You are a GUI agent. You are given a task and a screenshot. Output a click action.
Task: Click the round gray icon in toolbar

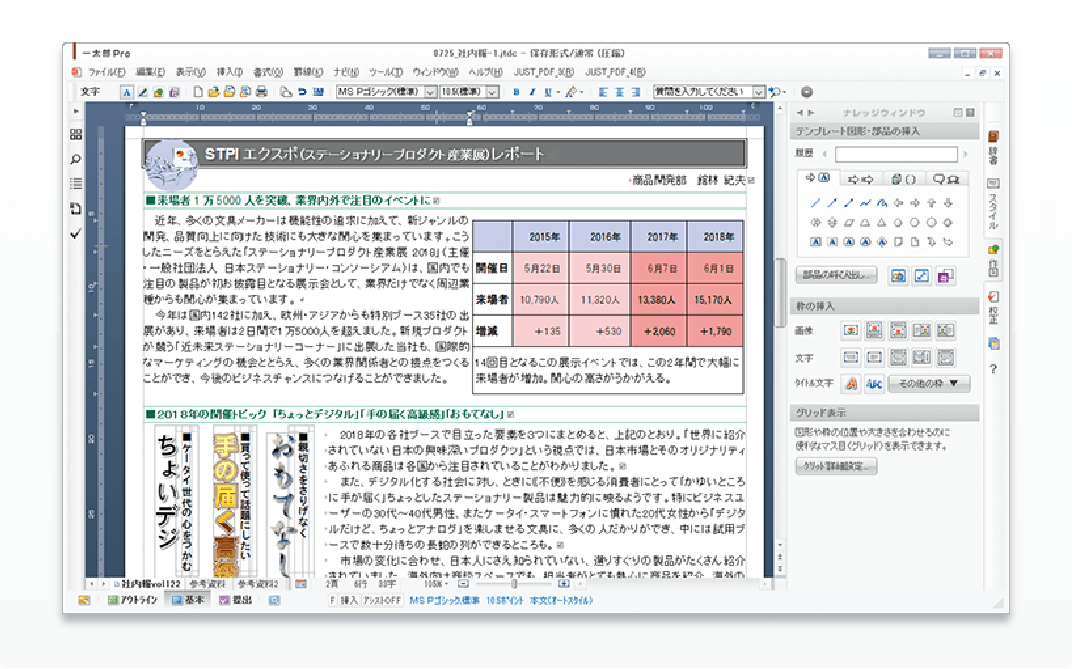coord(807,92)
